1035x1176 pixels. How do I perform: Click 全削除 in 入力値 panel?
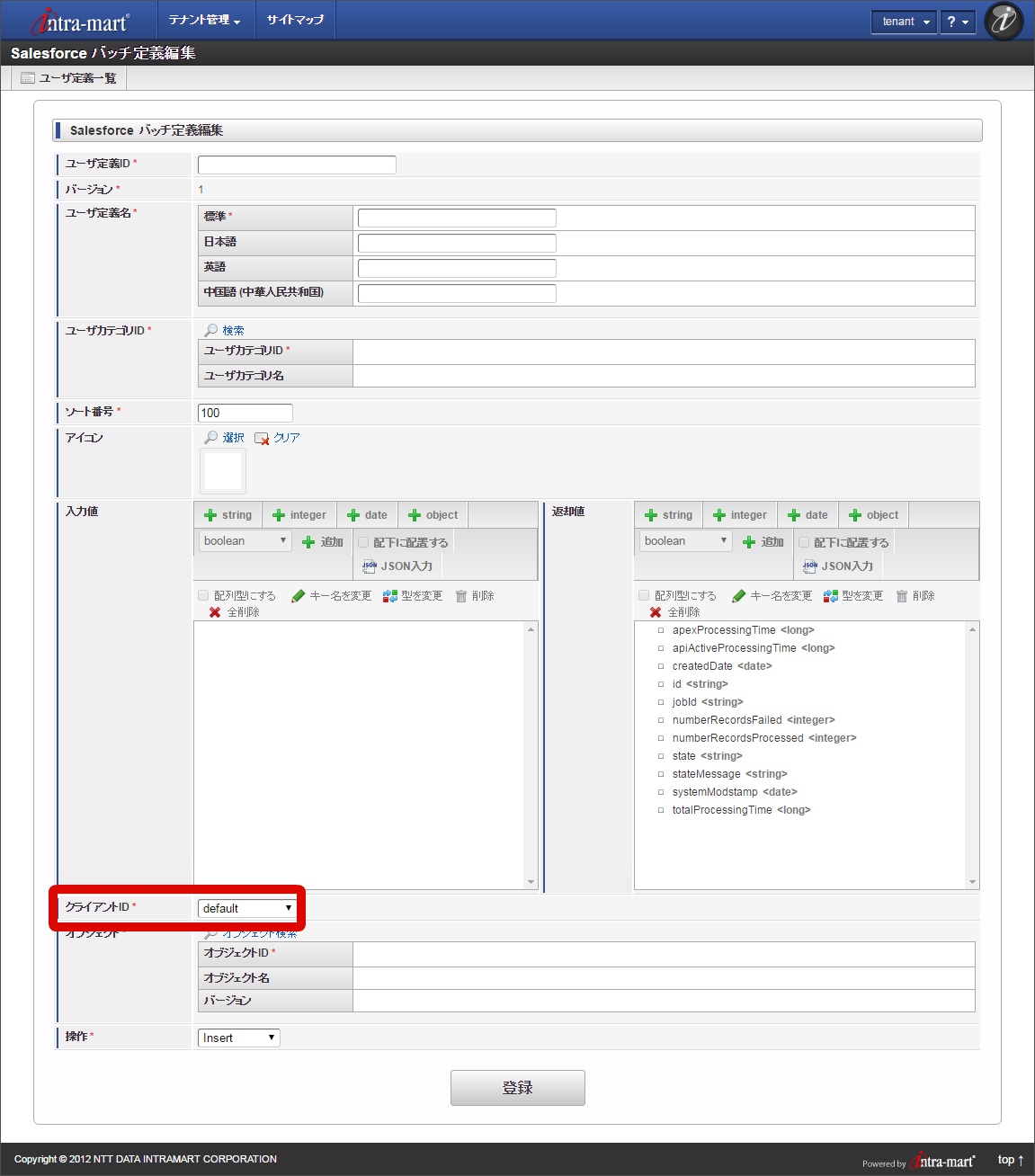(x=234, y=612)
